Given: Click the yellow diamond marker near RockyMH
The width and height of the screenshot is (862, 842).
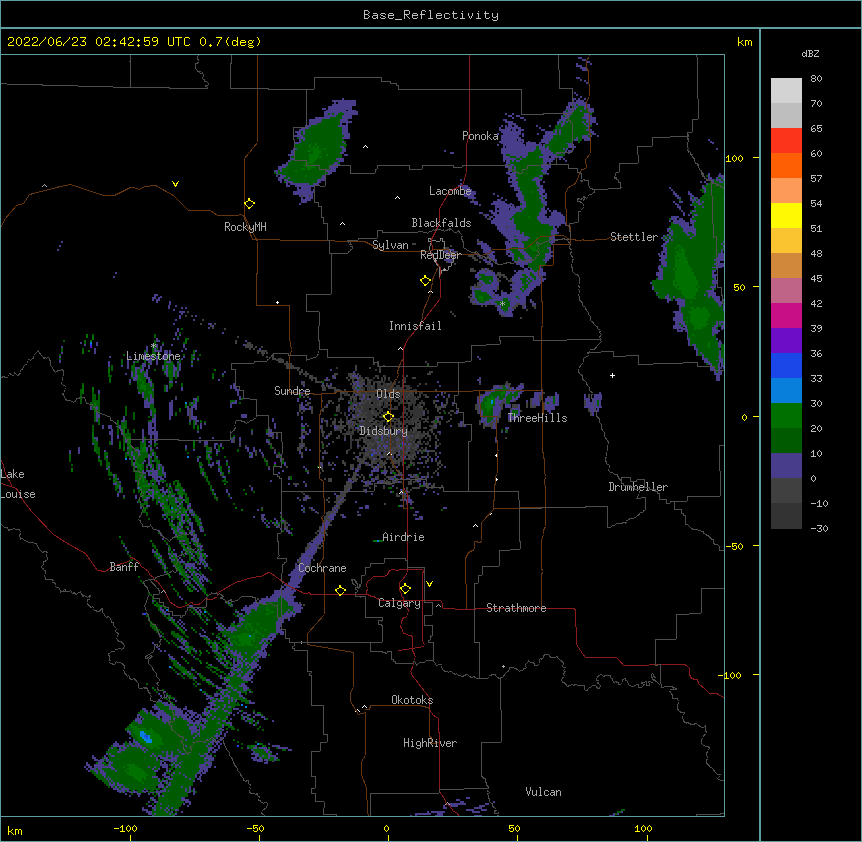Looking at the screenshot, I should (249, 204).
